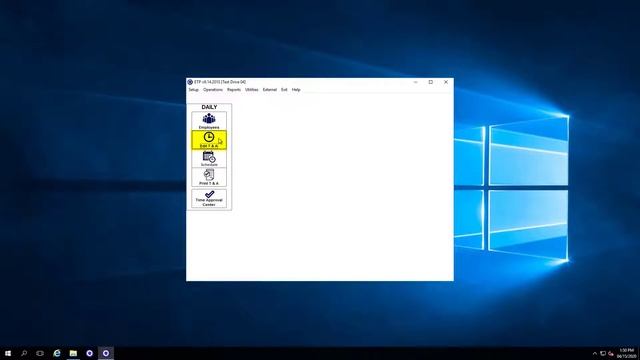Click the Exit menu item
This screenshot has height=360, width=640.
[284, 90]
